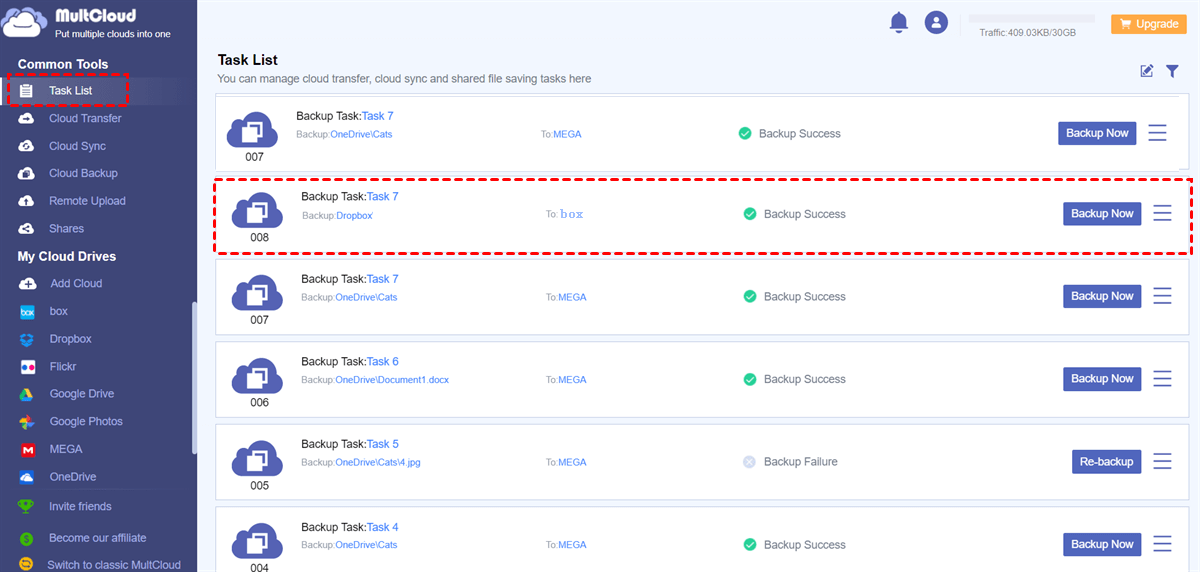Open the MEGA cloud drive
Viewport: 1200px width, 572px height.
click(x=66, y=449)
